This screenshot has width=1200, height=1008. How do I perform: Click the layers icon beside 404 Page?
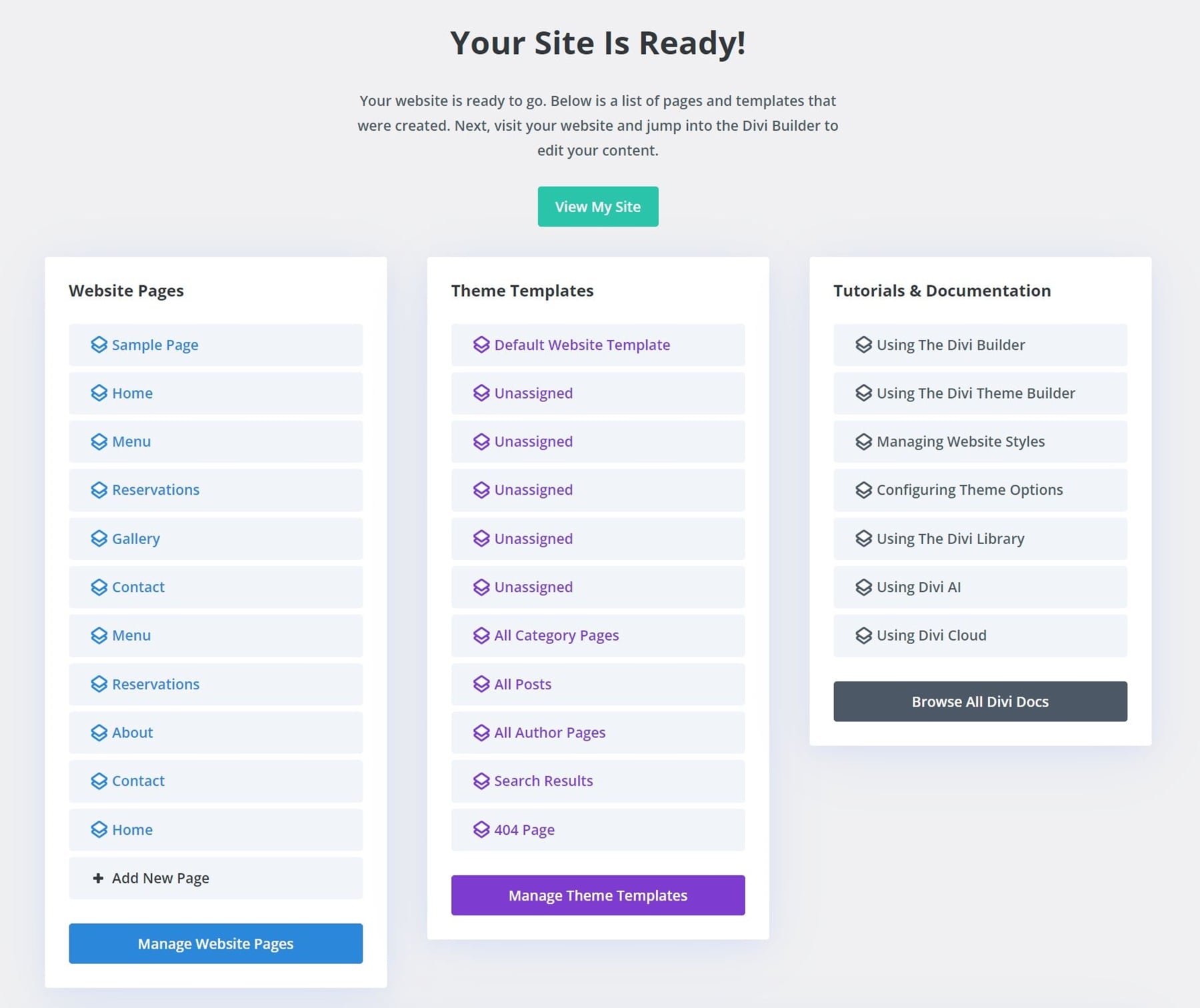pyautogui.click(x=481, y=829)
